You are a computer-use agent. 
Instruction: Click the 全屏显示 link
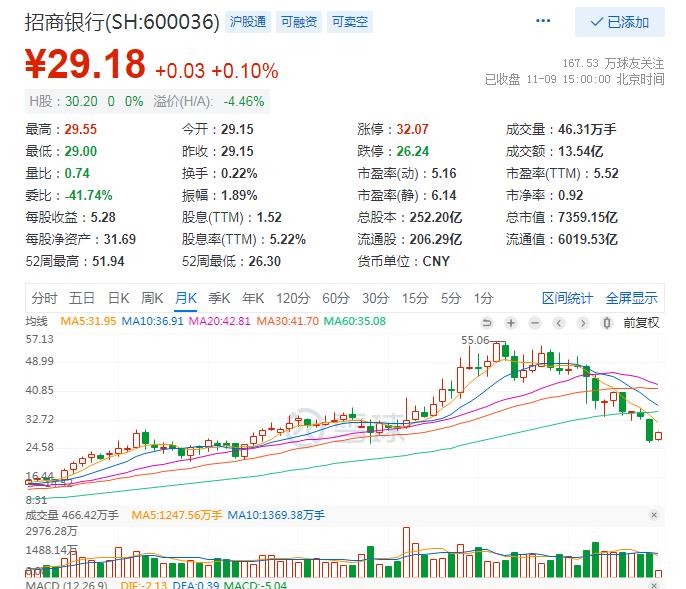click(631, 298)
